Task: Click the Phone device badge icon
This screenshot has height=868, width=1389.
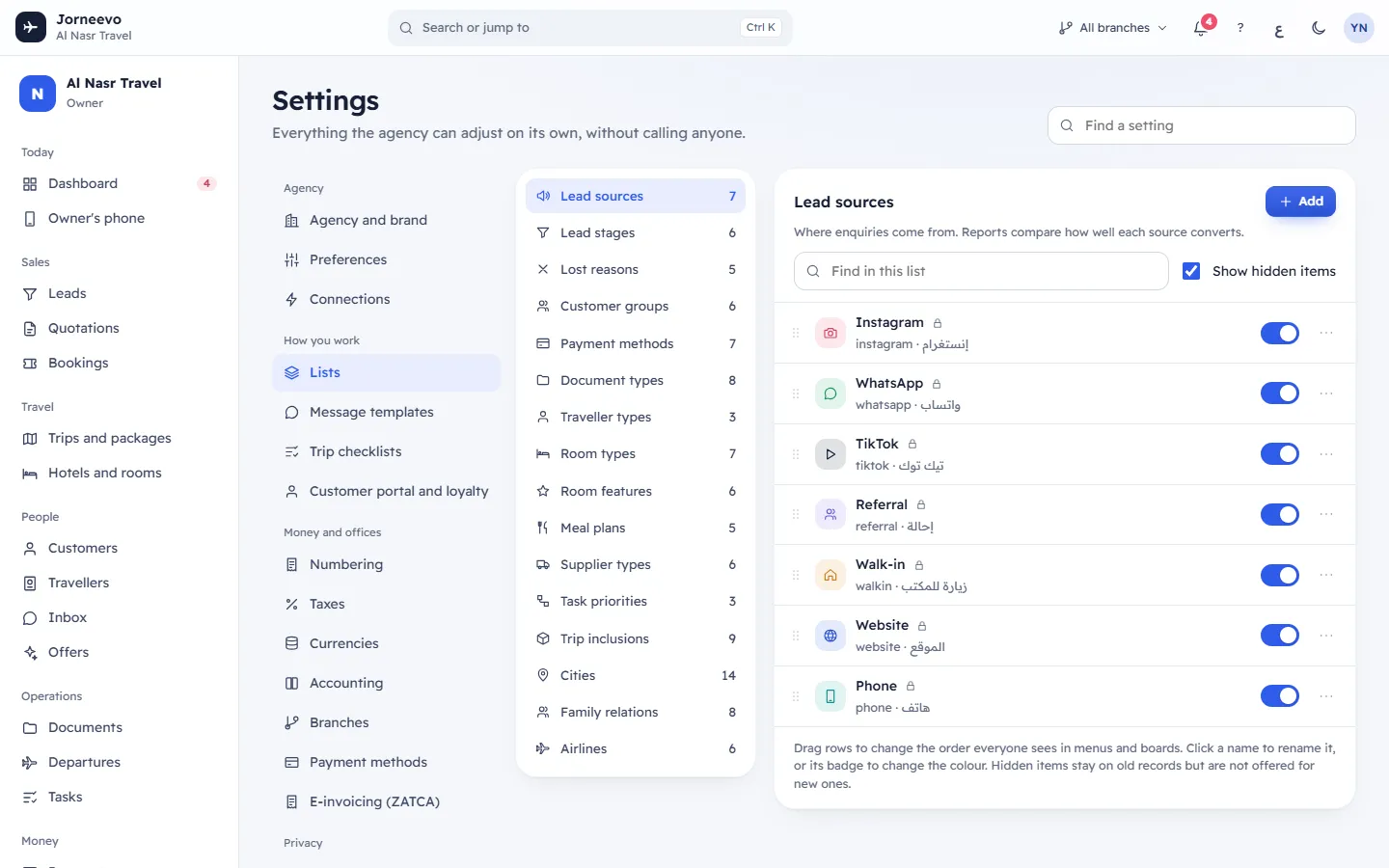Action: 831,696
